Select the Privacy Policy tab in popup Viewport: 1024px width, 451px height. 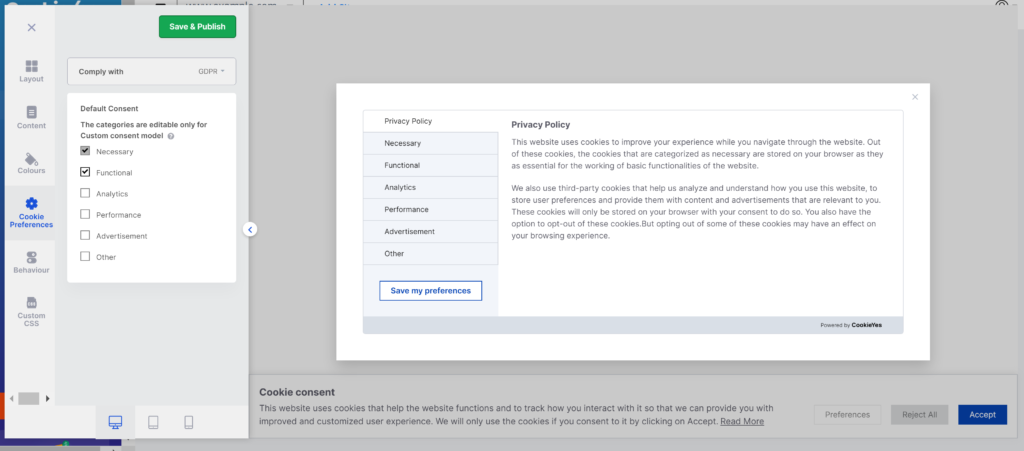click(x=430, y=121)
